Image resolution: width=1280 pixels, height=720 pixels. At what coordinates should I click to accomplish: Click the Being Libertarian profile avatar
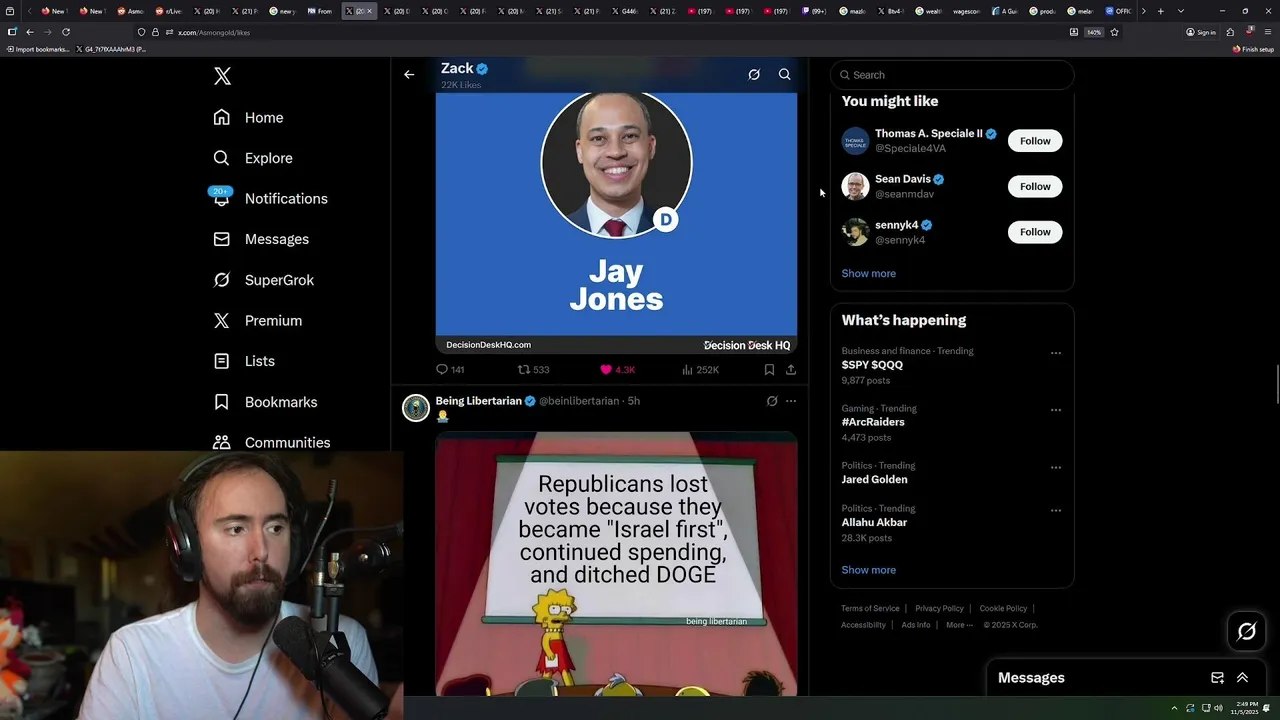[x=416, y=408]
